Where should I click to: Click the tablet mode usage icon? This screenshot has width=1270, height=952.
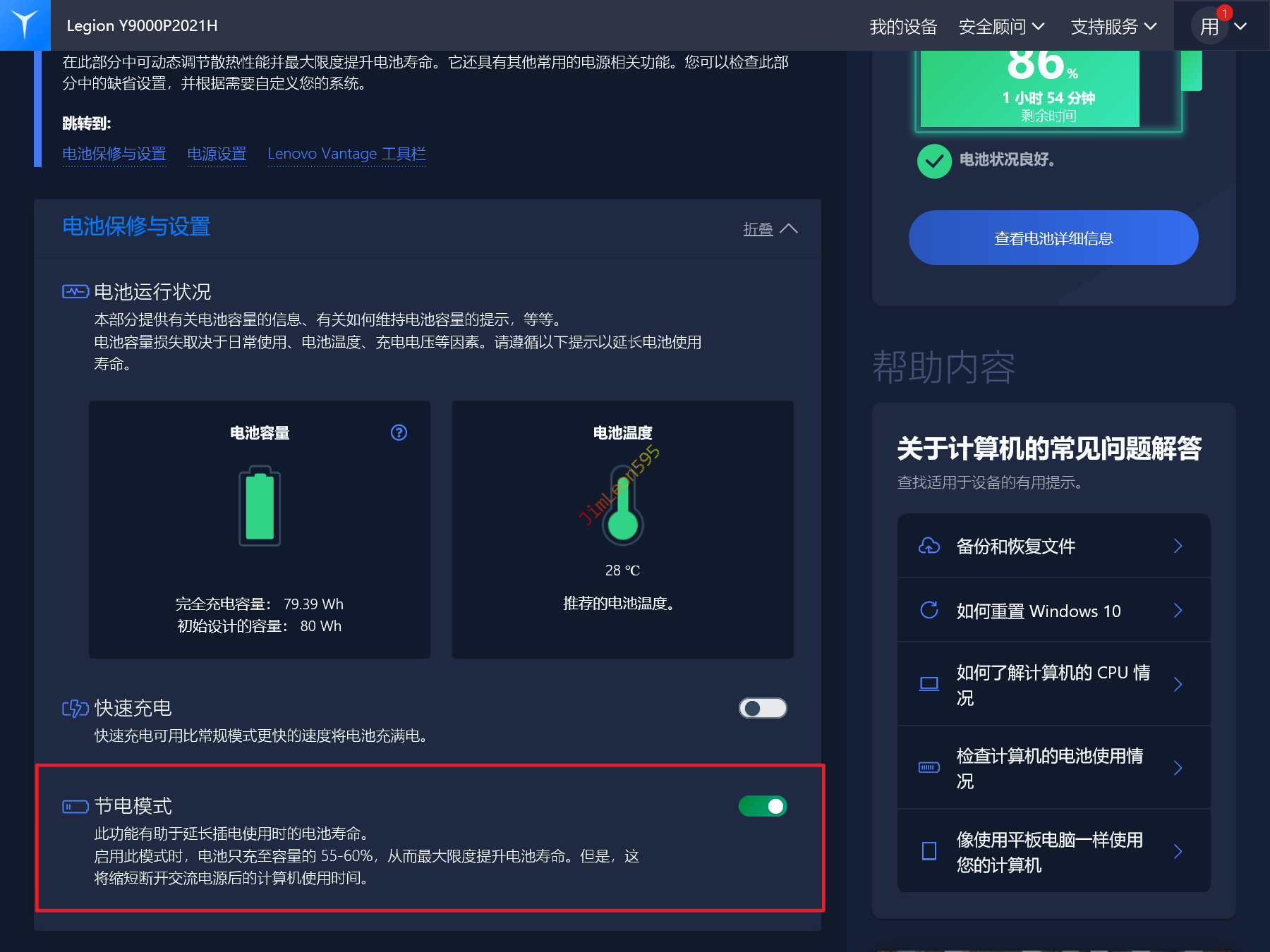pyautogui.click(x=929, y=851)
